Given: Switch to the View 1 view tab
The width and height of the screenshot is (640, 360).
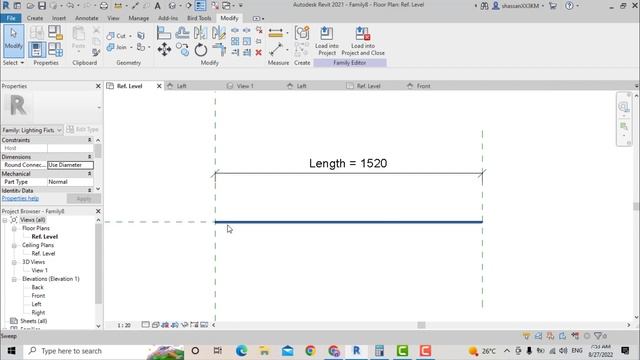Looking at the screenshot, I should tap(245, 86).
